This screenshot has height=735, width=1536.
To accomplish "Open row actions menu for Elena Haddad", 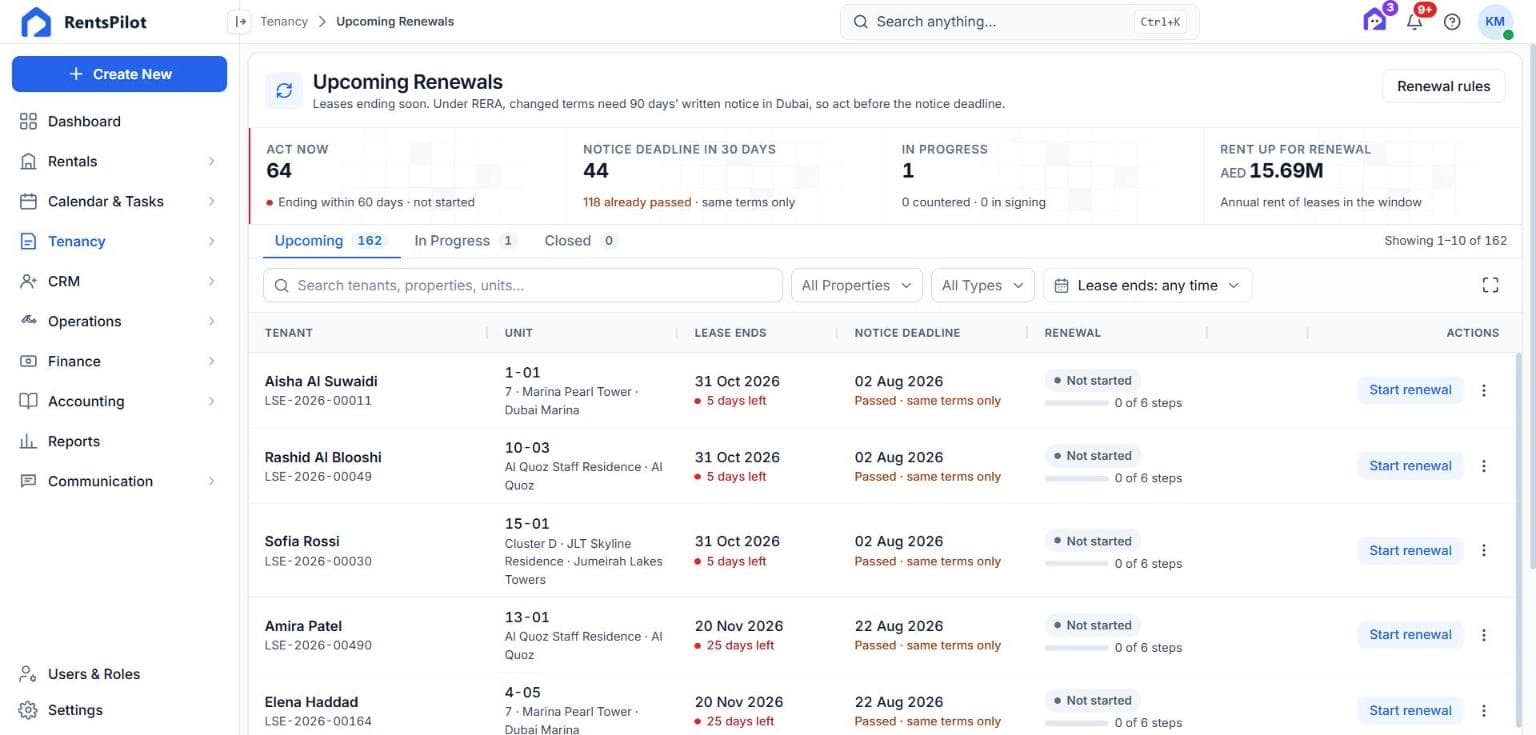I will (x=1484, y=711).
